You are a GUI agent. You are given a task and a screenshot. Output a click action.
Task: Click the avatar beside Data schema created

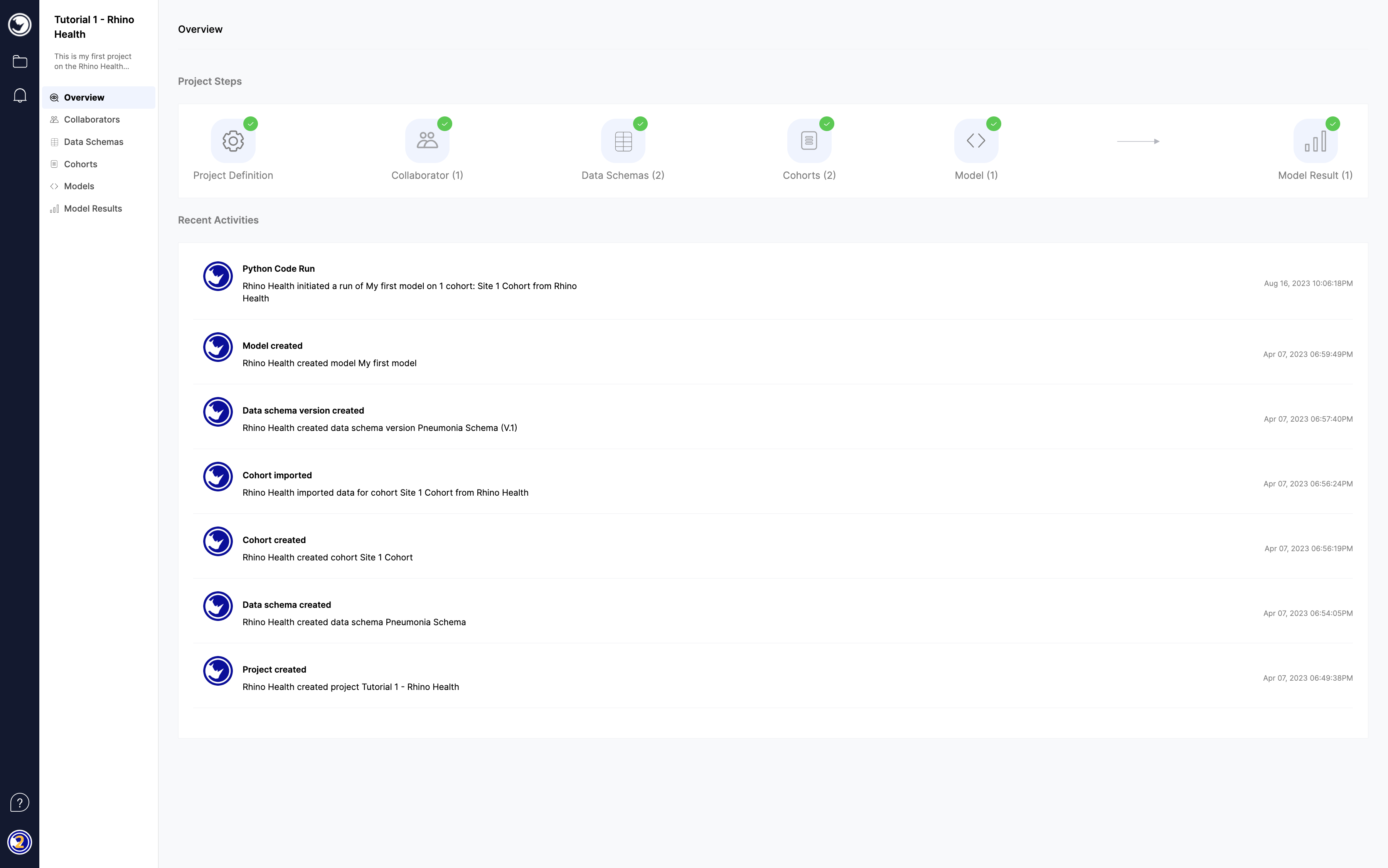tap(218, 606)
